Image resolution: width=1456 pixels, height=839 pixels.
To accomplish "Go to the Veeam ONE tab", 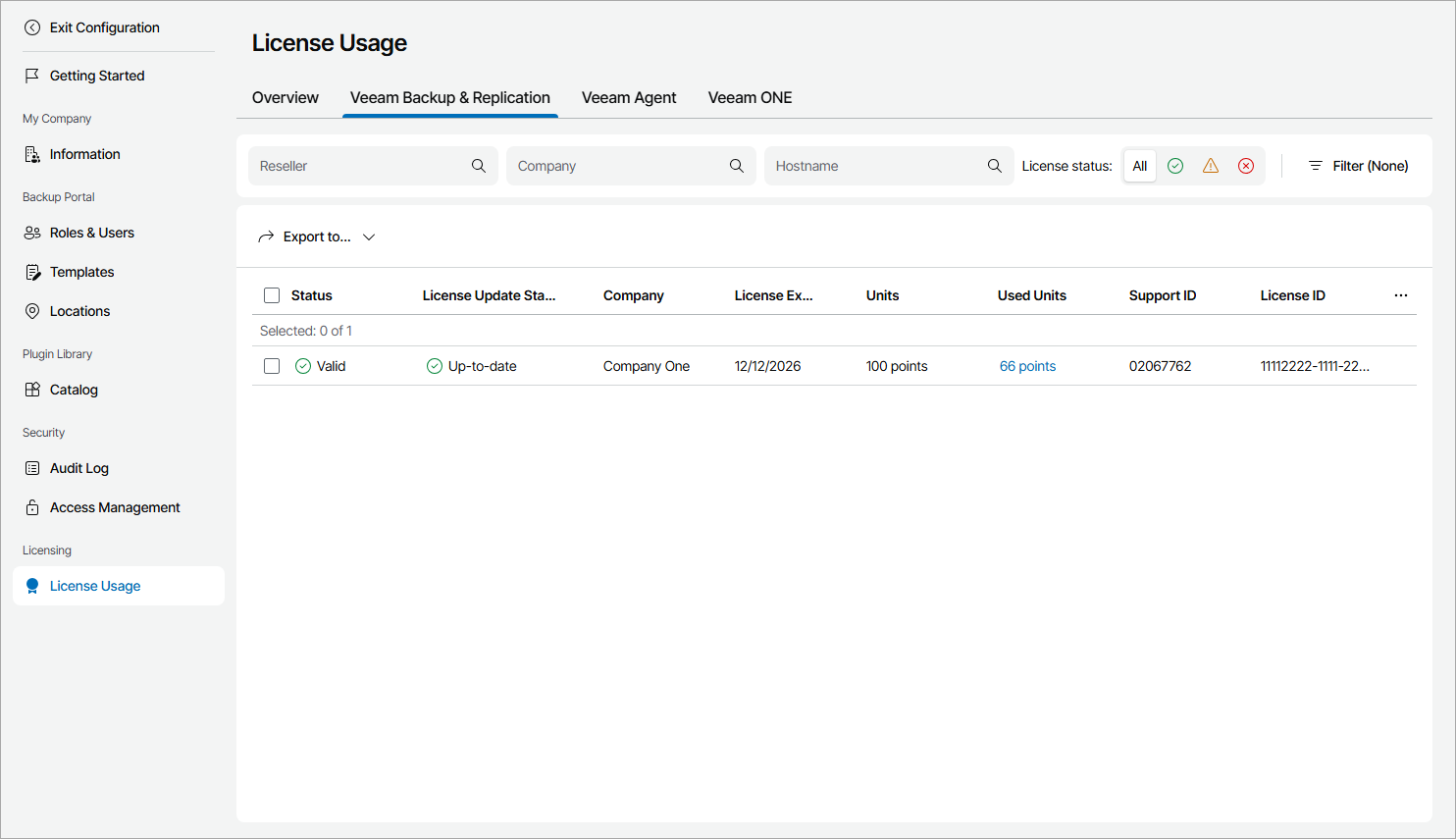I will pos(751,98).
